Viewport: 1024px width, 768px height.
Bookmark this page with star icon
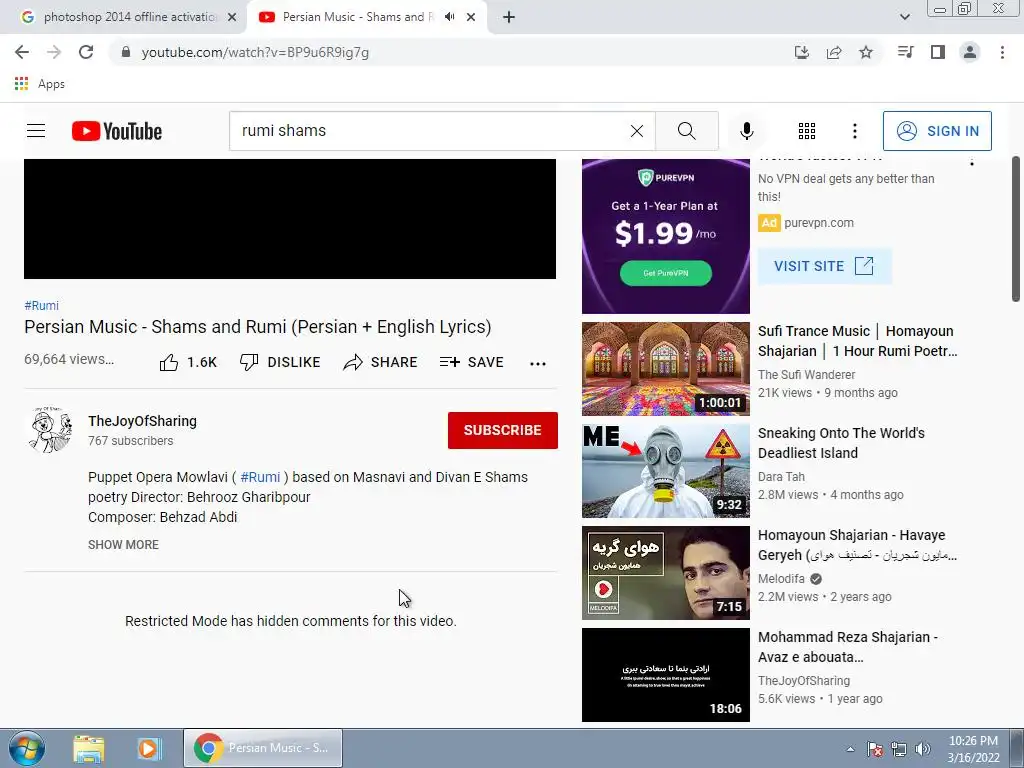click(866, 52)
